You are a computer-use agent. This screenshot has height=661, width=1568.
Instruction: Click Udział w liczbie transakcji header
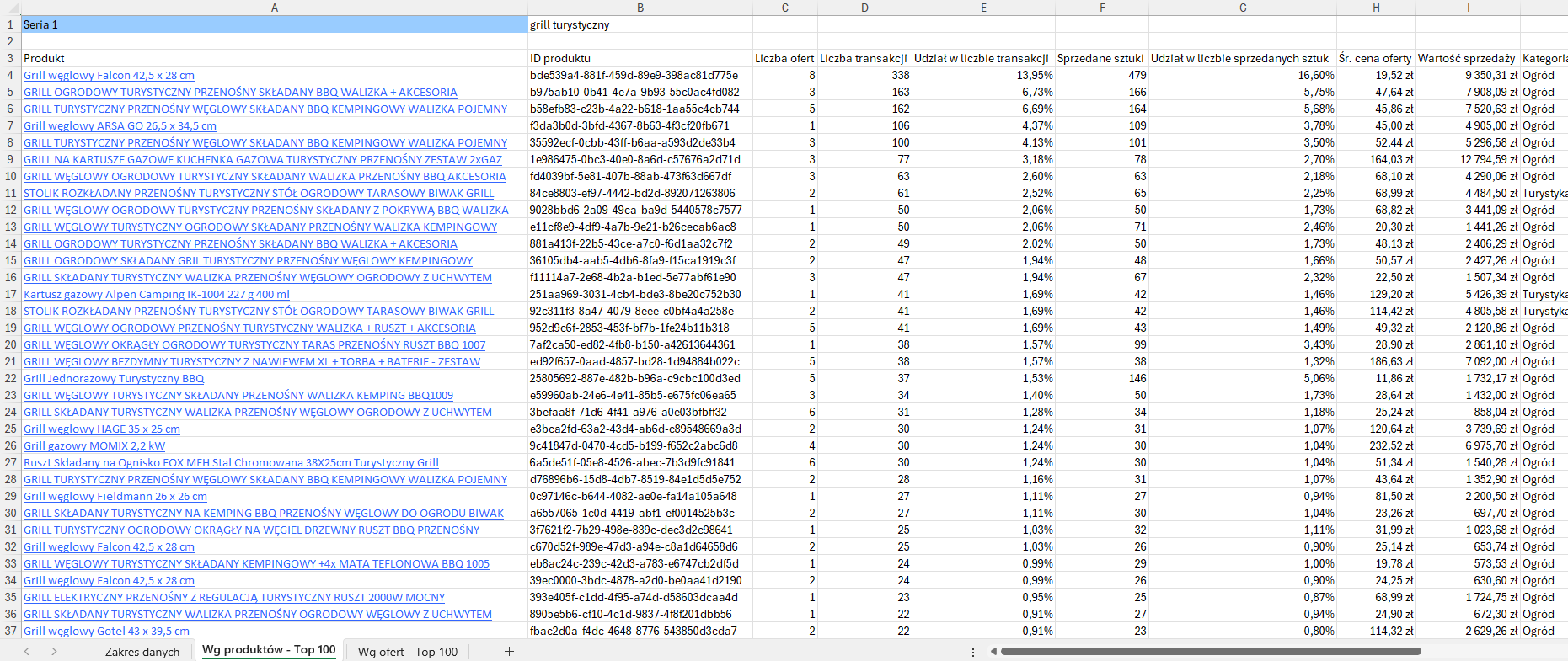982,58
